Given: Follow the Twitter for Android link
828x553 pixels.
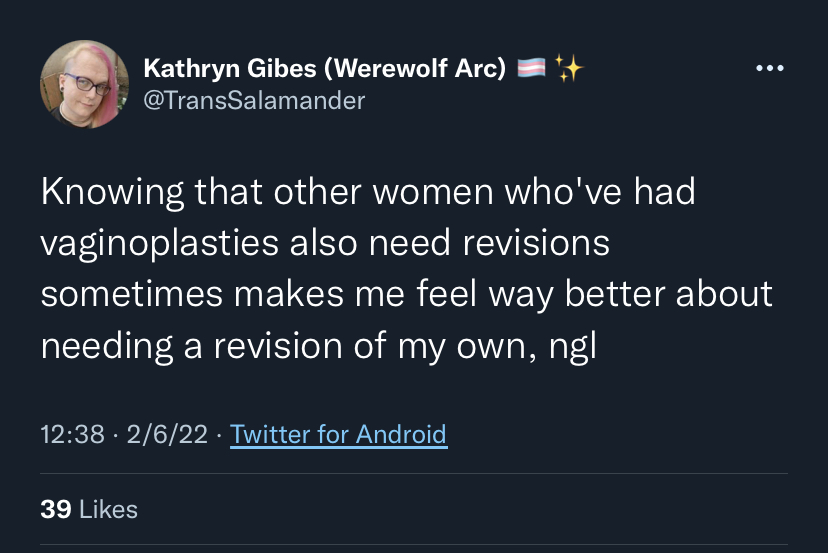Looking at the screenshot, I should coord(338,434).
